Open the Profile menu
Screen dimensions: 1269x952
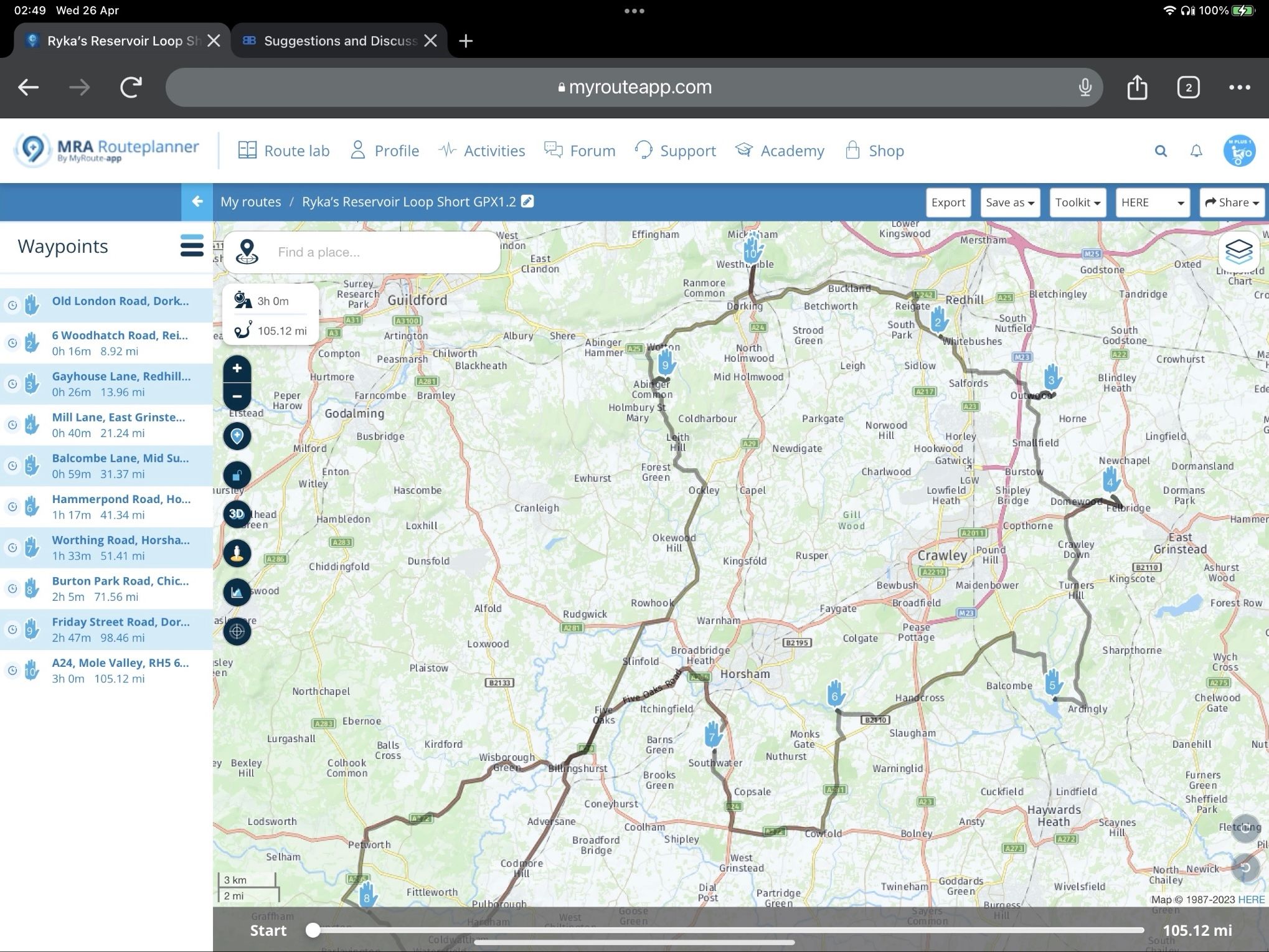pyautogui.click(x=385, y=151)
